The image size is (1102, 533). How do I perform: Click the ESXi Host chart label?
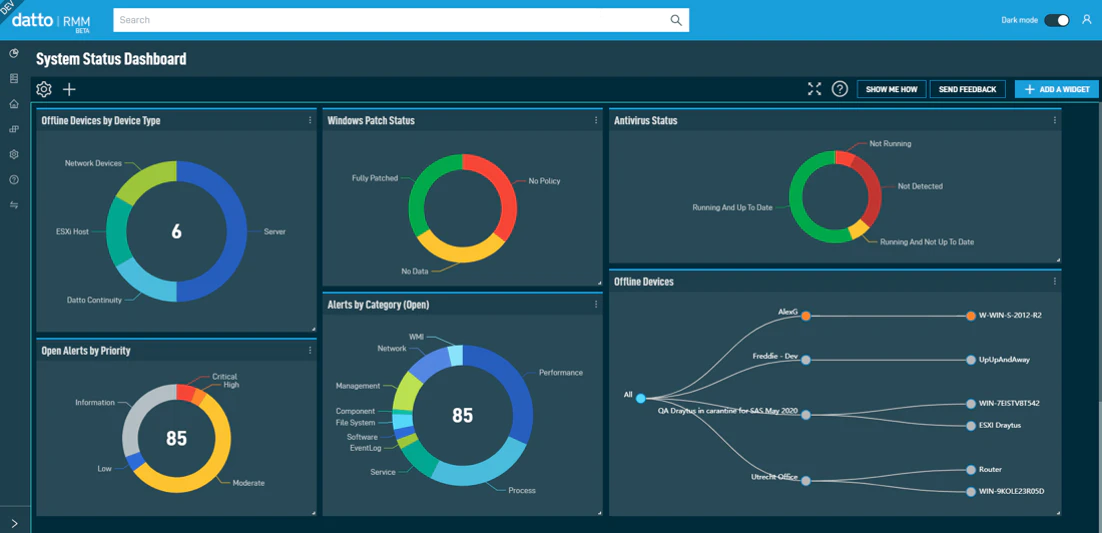[x=72, y=231]
